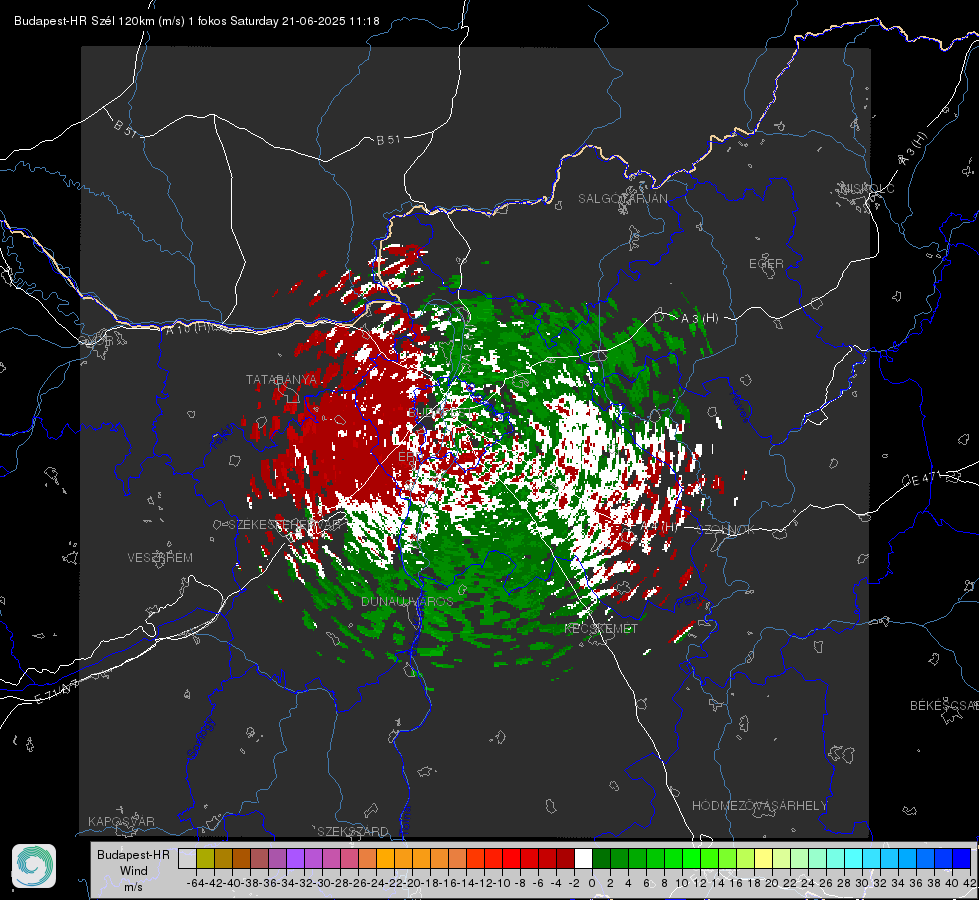The width and height of the screenshot is (979, 900).
Task: Click the VESZPRÉM city label
Action: coord(160,557)
